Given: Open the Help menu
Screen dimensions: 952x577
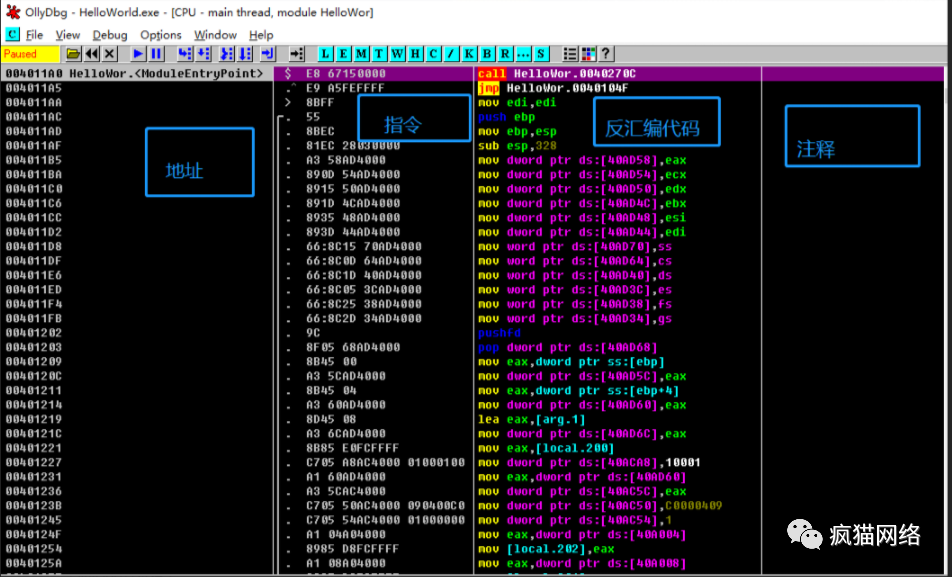Looking at the screenshot, I should click(261, 35).
